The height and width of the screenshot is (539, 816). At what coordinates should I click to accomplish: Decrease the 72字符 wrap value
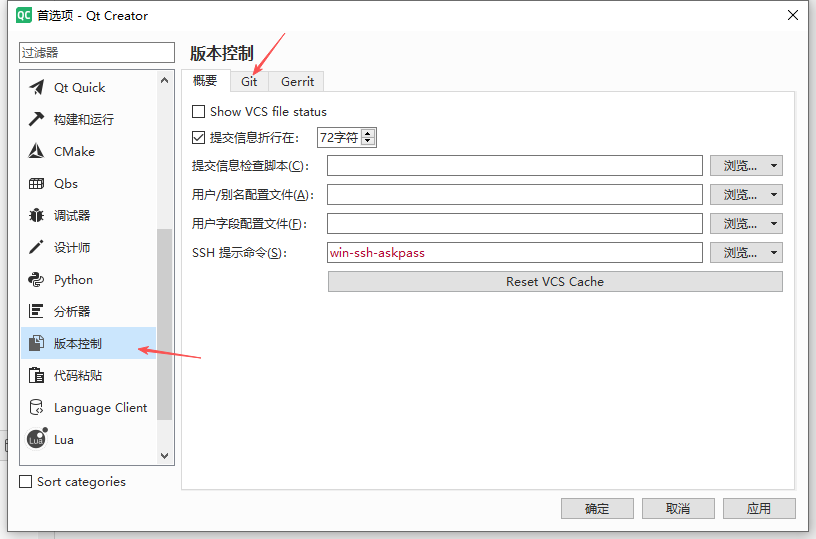click(x=368, y=141)
